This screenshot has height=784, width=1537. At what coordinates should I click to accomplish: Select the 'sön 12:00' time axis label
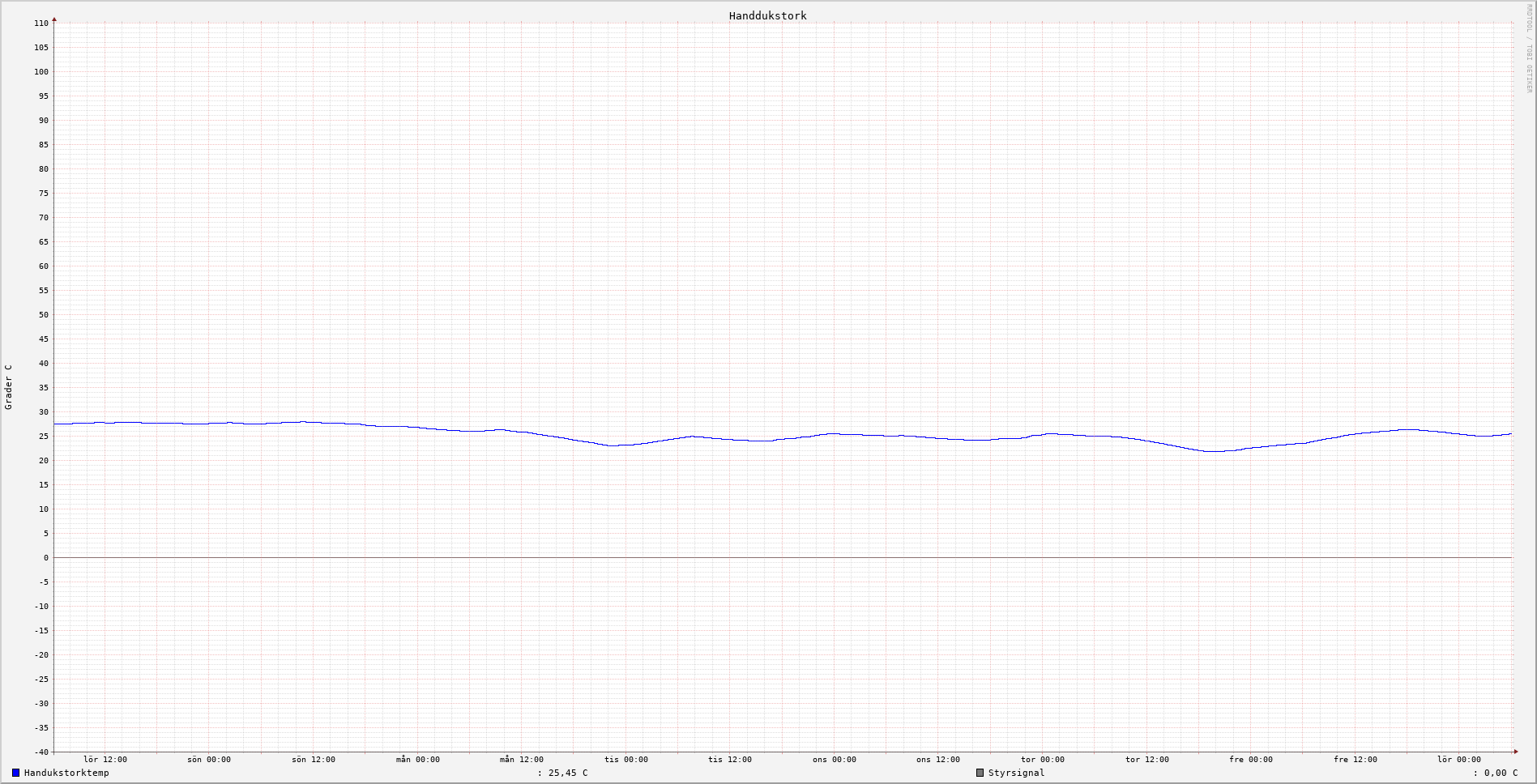pyautogui.click(x=314, y=760)
